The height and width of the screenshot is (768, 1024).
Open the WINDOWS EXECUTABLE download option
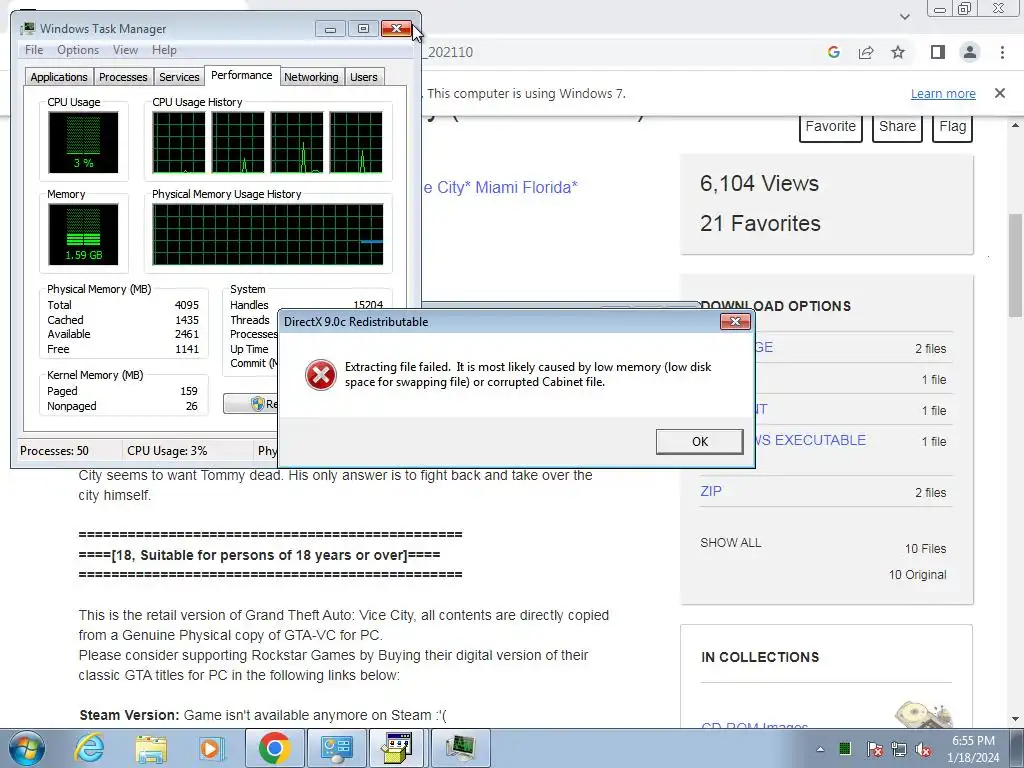click(811, 440)
